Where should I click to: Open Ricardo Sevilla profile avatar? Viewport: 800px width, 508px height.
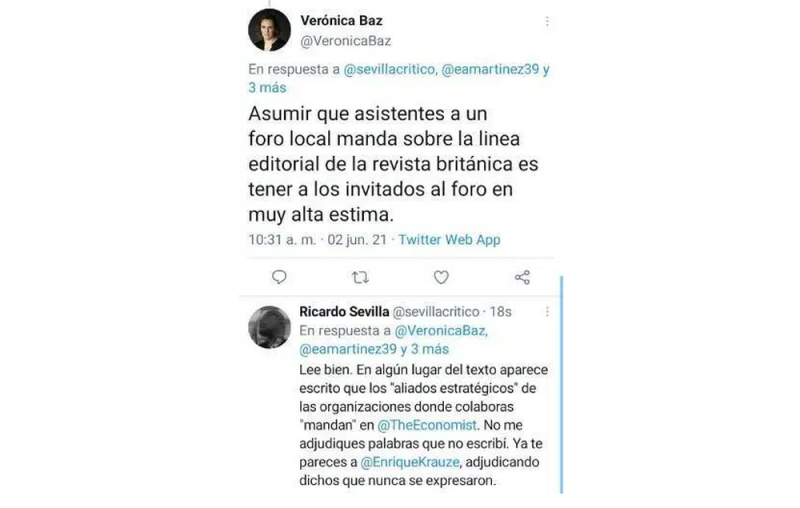point(269,327)
